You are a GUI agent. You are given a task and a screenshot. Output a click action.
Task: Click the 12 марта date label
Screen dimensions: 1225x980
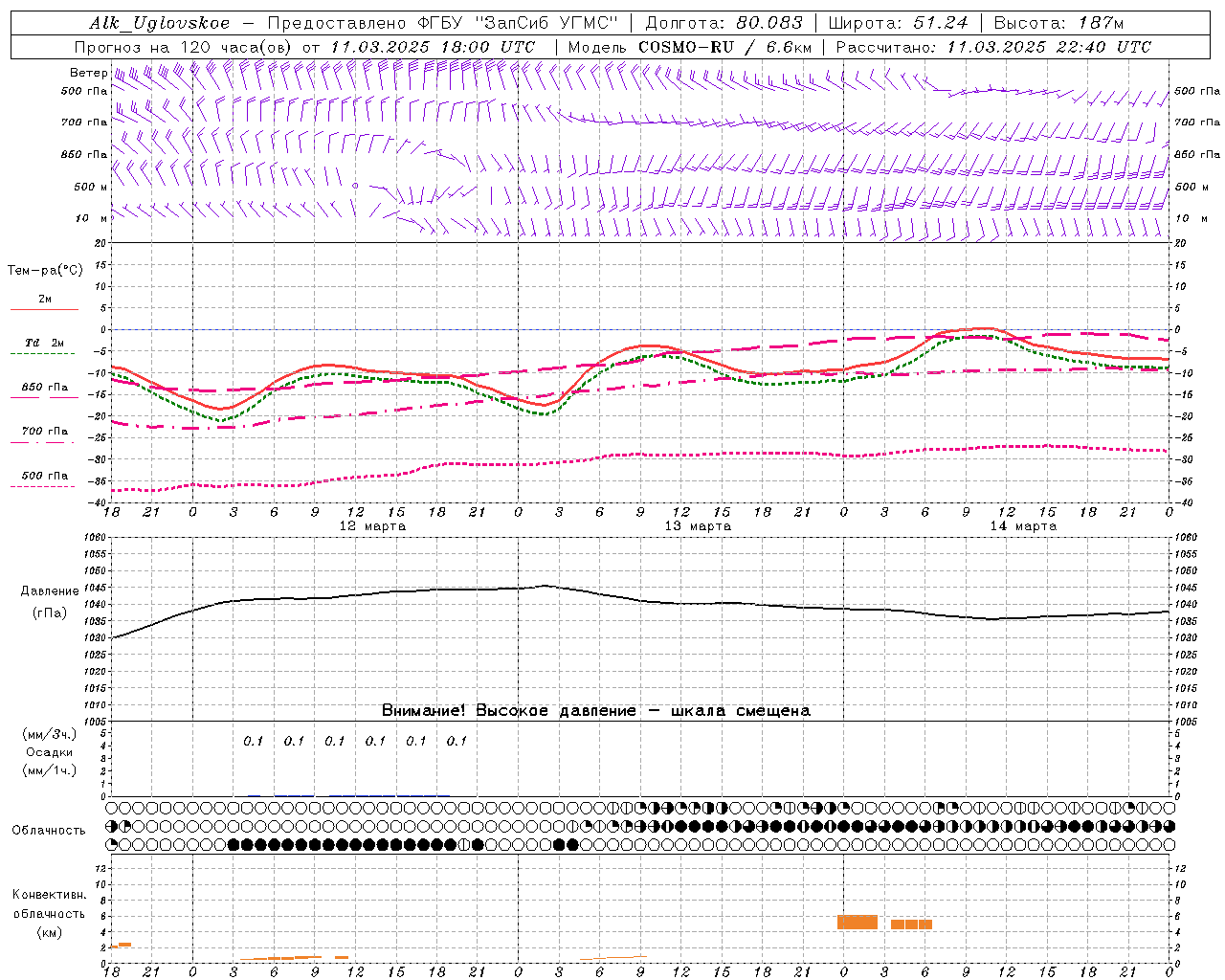(372, 526)
